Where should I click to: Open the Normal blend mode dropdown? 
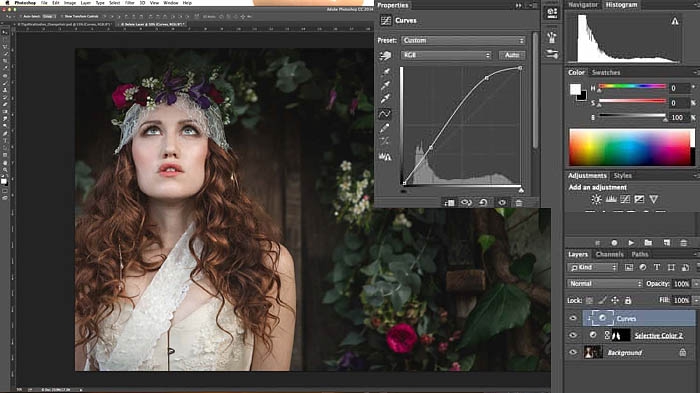click(605, 284)
